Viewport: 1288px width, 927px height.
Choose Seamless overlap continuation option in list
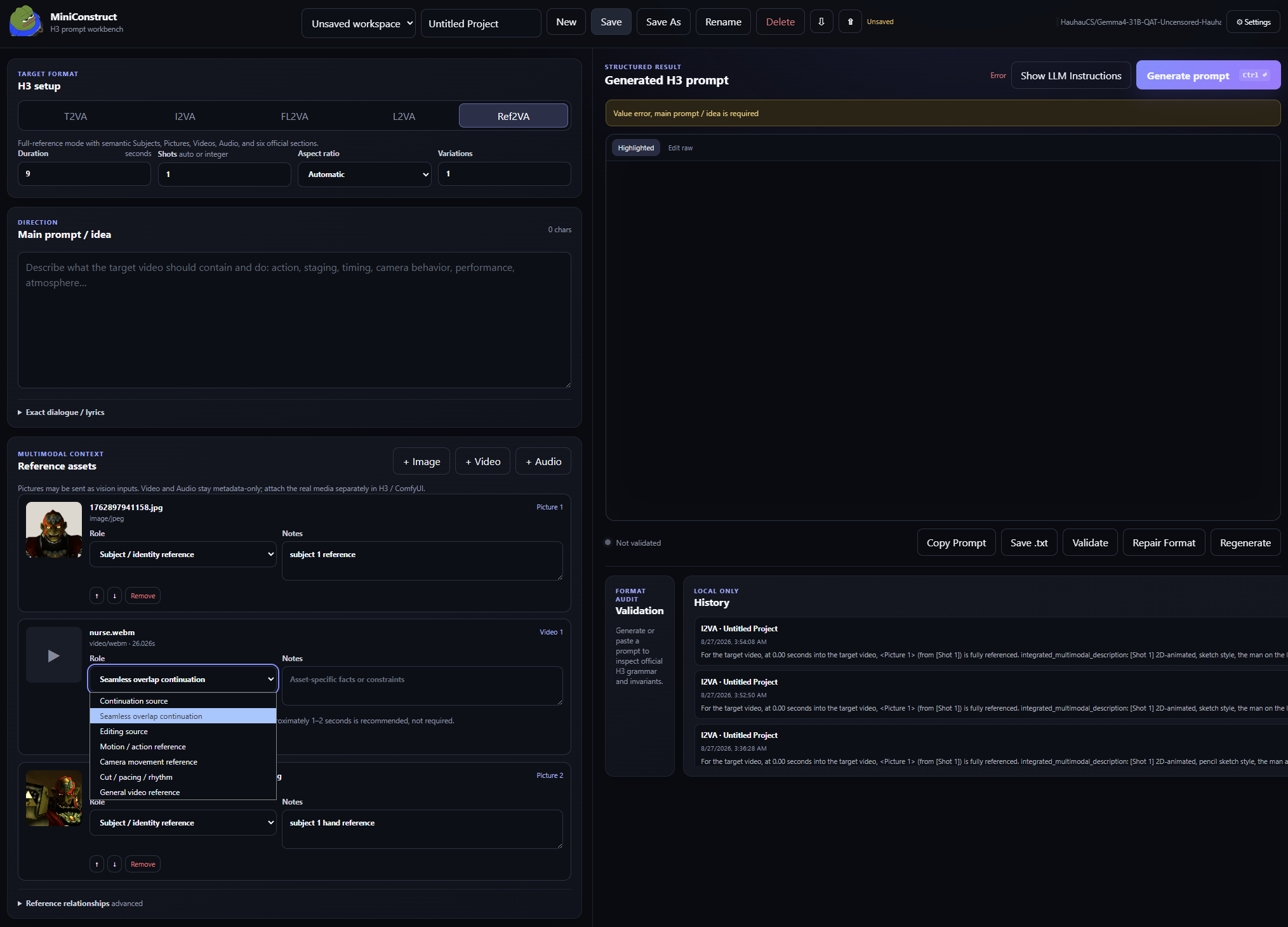pyautogui.click(x=183, y=716)
